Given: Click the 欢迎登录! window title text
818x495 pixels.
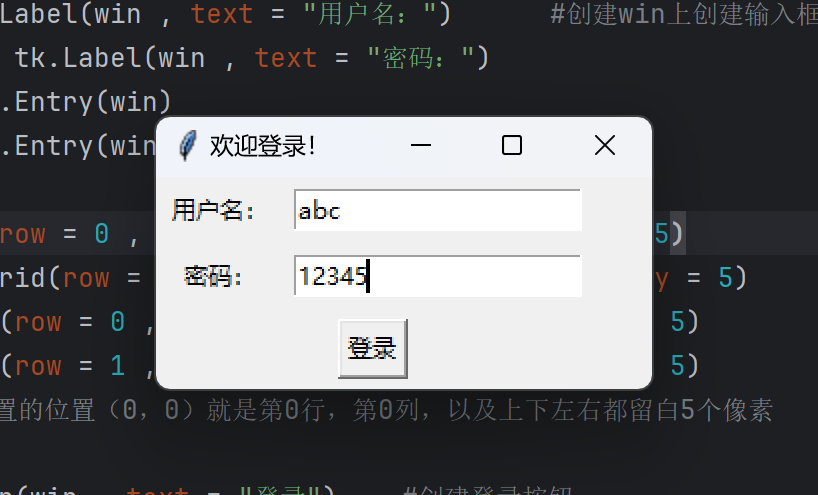Looking at the screenshot, I should [262, 146].
